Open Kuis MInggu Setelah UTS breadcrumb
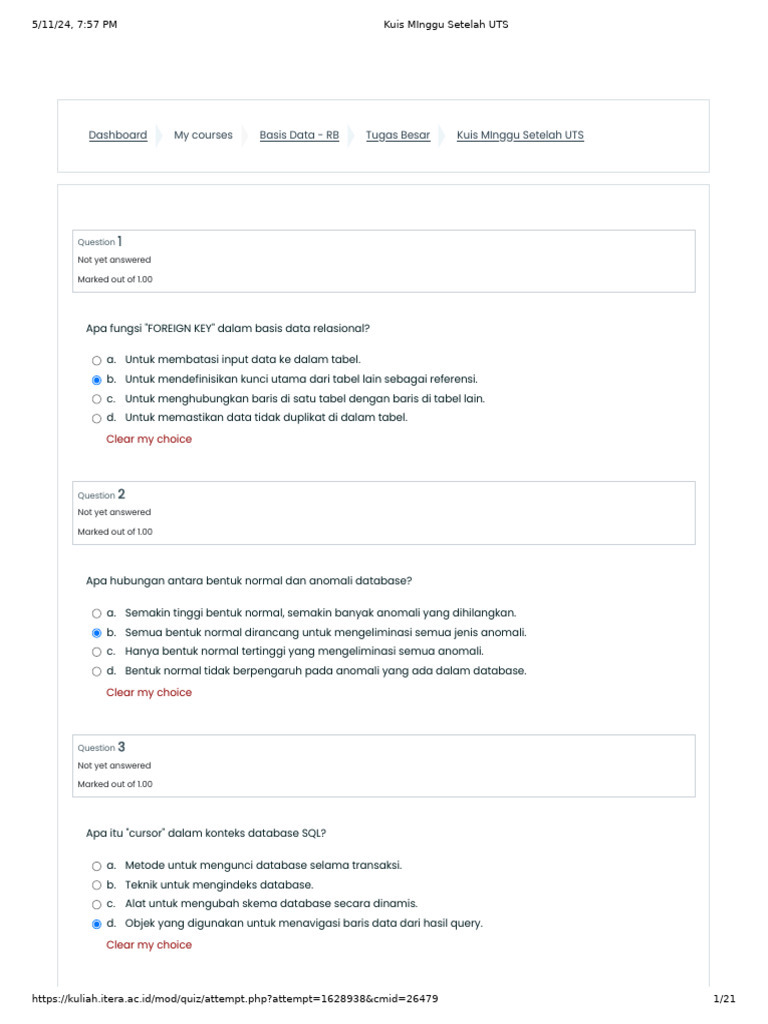This screenshot has height=1024, width=768. (x=520, y=135)
